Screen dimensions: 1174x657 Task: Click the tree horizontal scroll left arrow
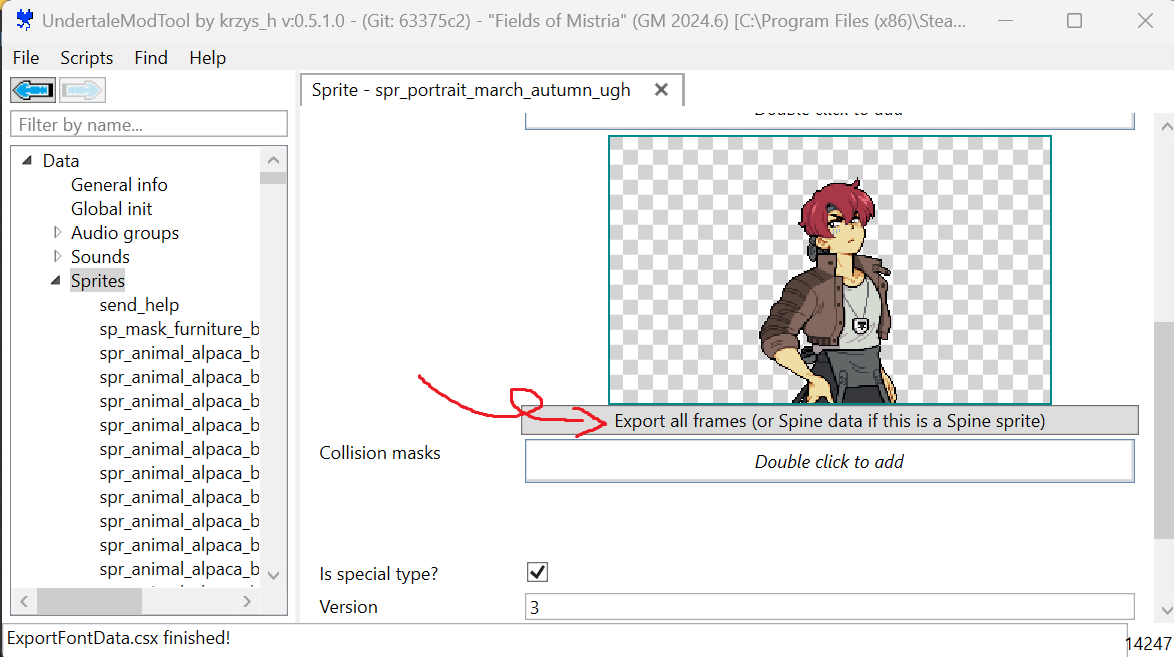(x=24, y=601)
